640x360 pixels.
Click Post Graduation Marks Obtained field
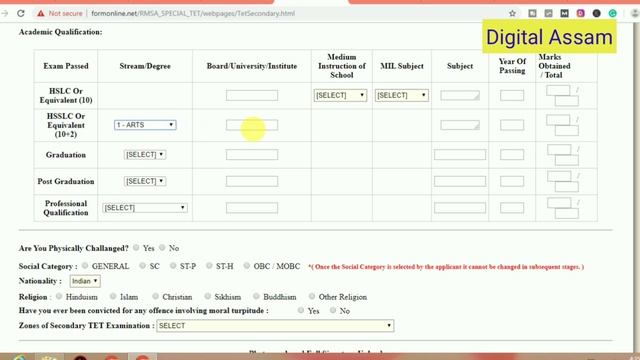pyautogui.click(x=559, y=176)
